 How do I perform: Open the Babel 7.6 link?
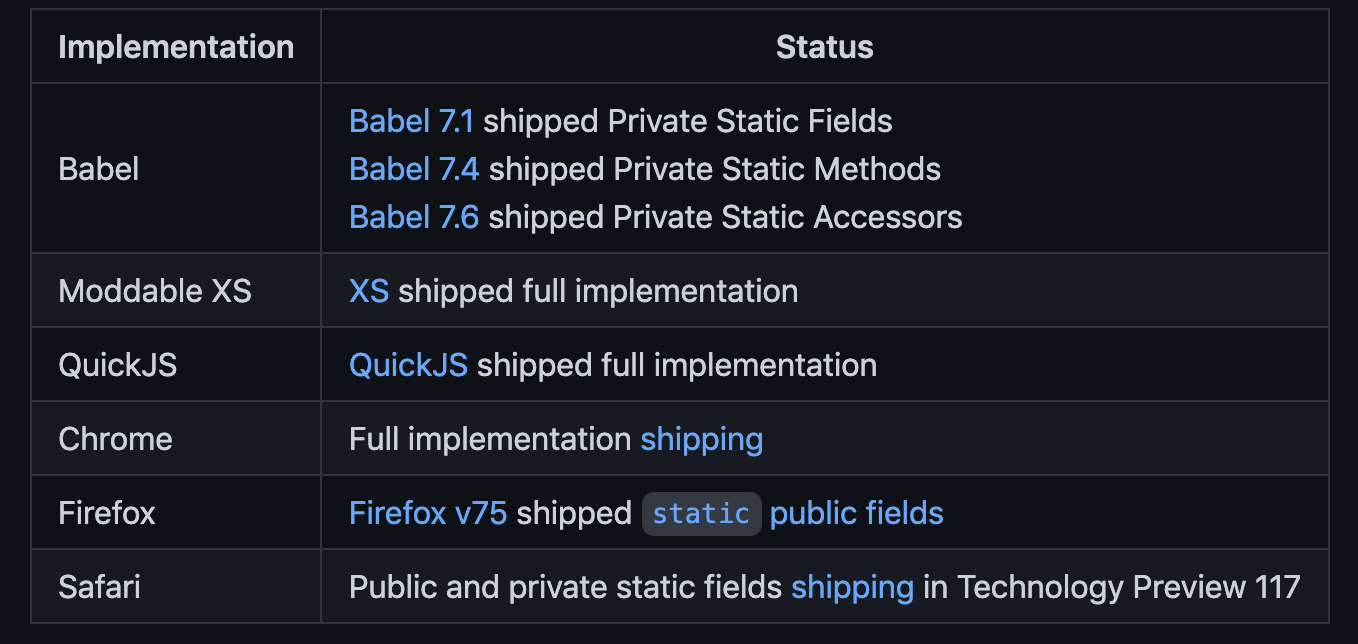point(414,217)
